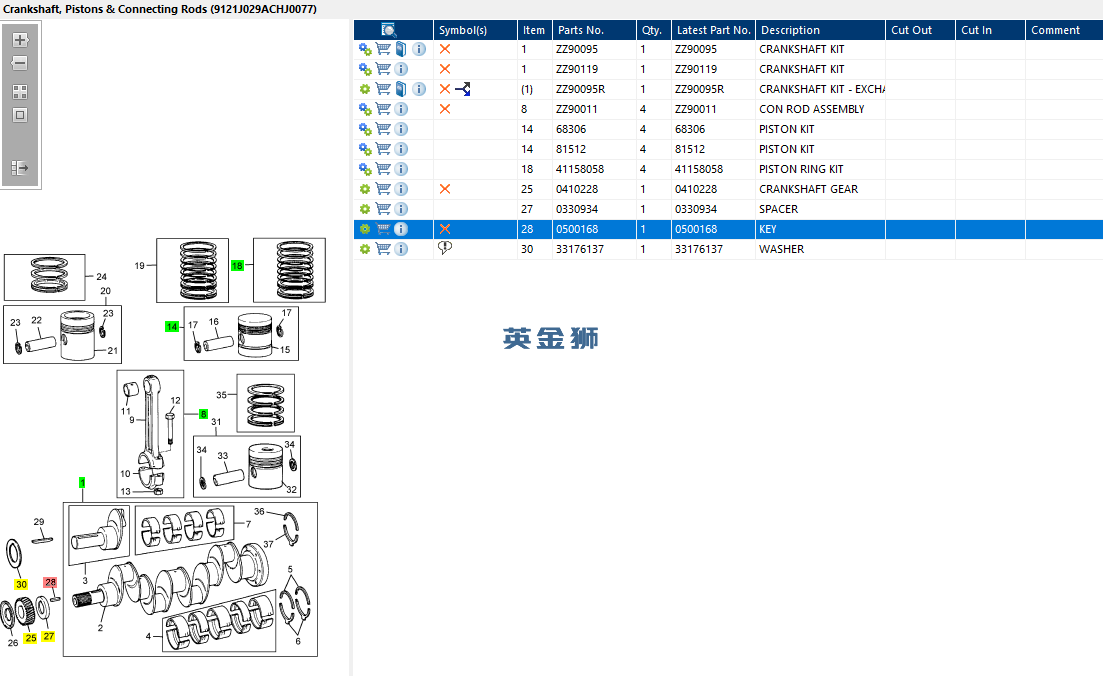This screenshot has height=676, width=1103.
Task: Click the green gear icon for CRANKSHAFT GEAR
Action: tap(365, 189)
